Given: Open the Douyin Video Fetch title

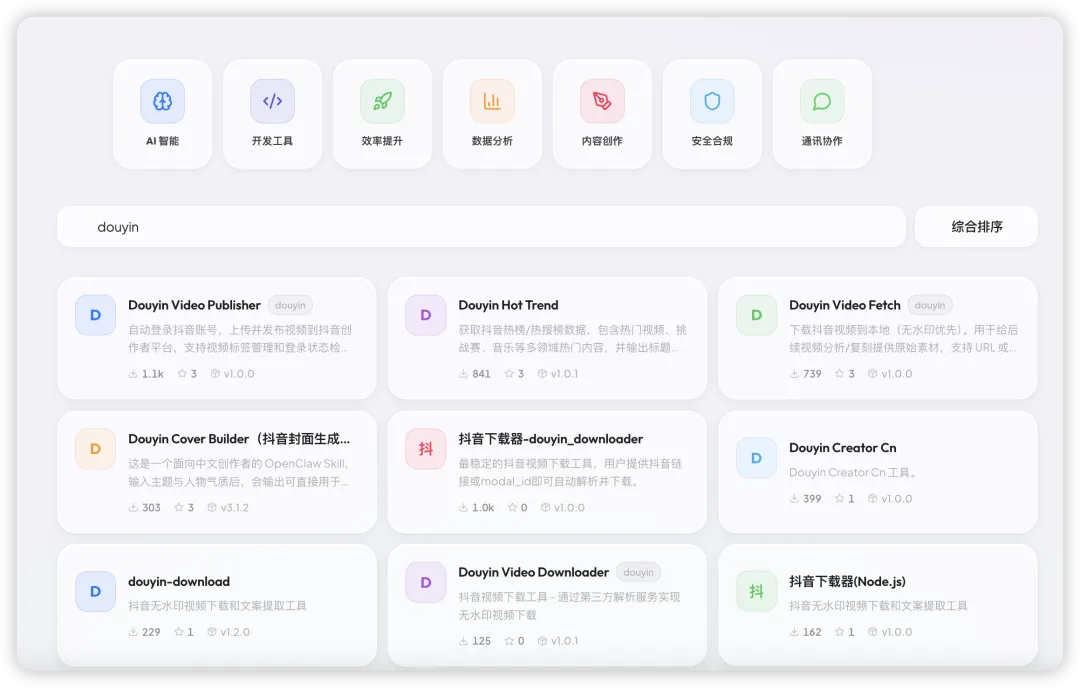Looking at the screenshot, I should coord(845,305).
